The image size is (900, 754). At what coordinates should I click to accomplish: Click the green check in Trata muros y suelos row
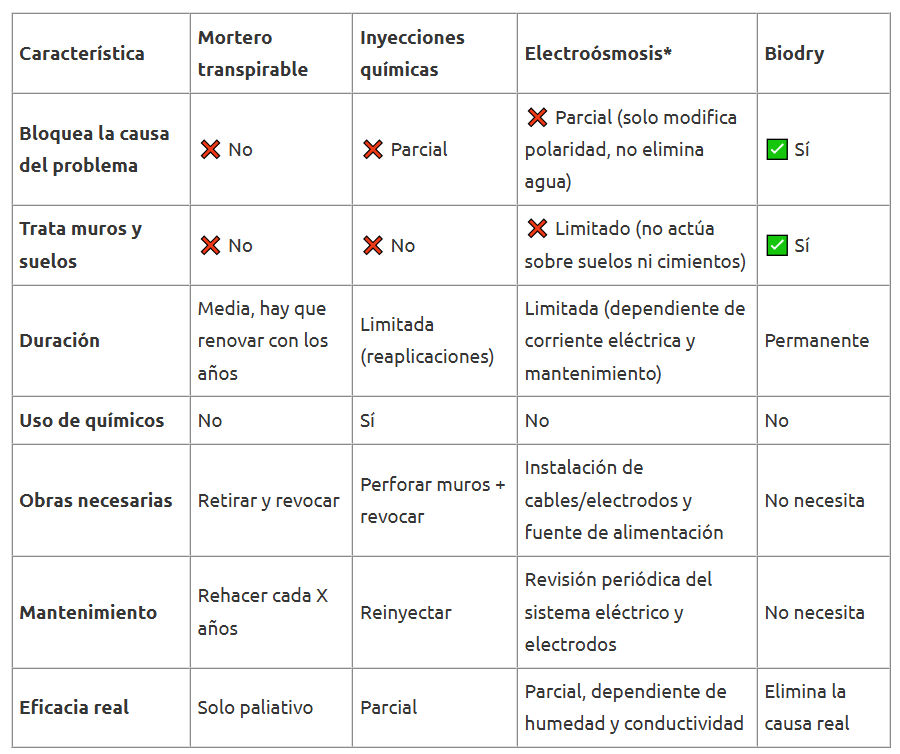(x=777, y=246)
